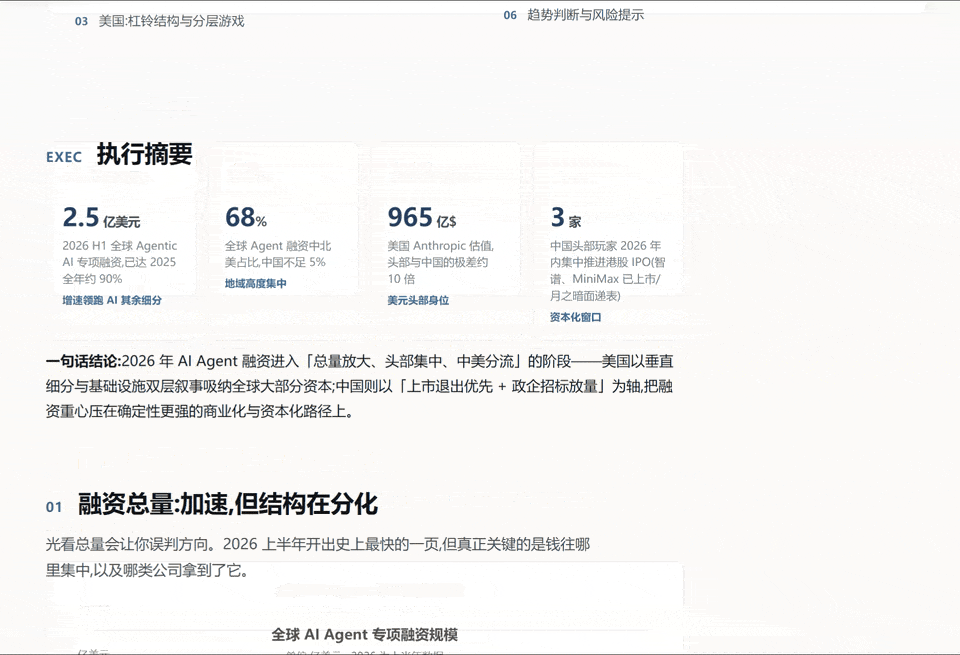
Task: Open TOC entry 美国:杠铃结构与分层游戏
Action: tap(171, 21)
